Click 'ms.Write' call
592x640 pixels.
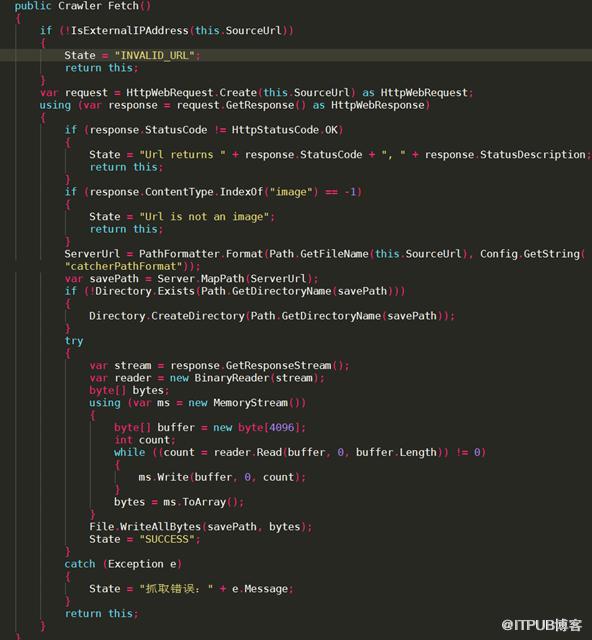coord(164,477)
